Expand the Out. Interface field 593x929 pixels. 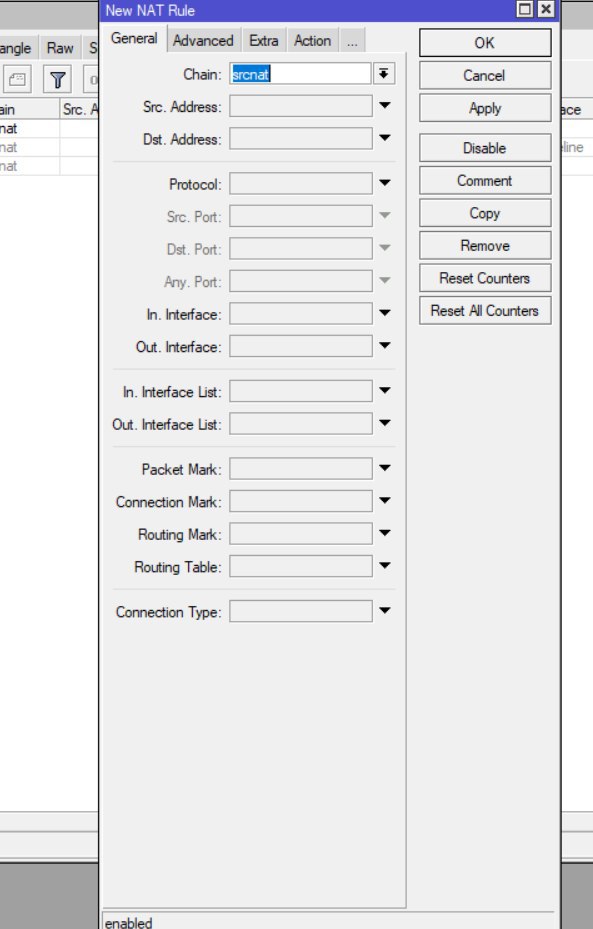pos(384,346)
